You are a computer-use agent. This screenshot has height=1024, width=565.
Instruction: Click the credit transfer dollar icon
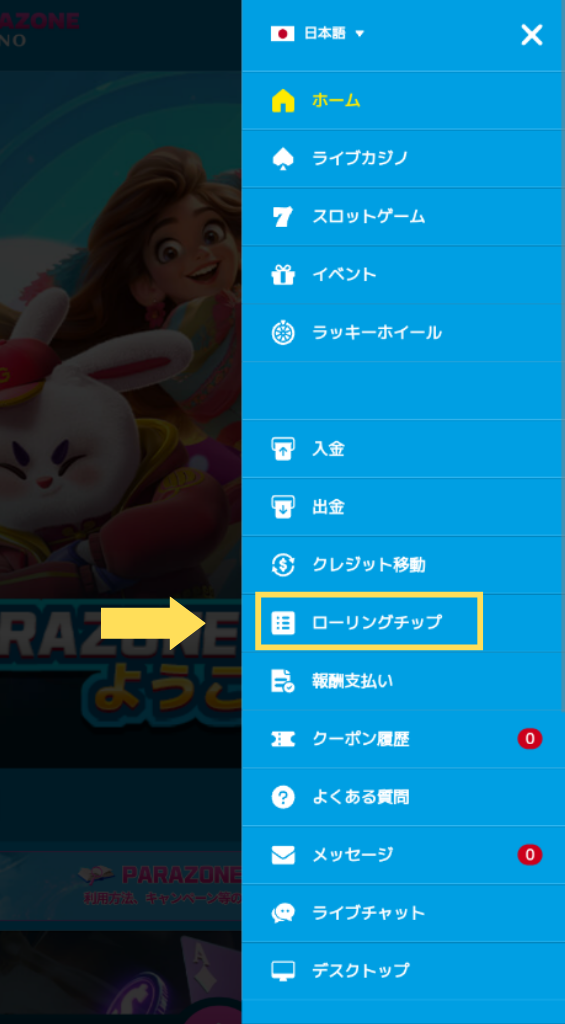[x=283, y=565]
